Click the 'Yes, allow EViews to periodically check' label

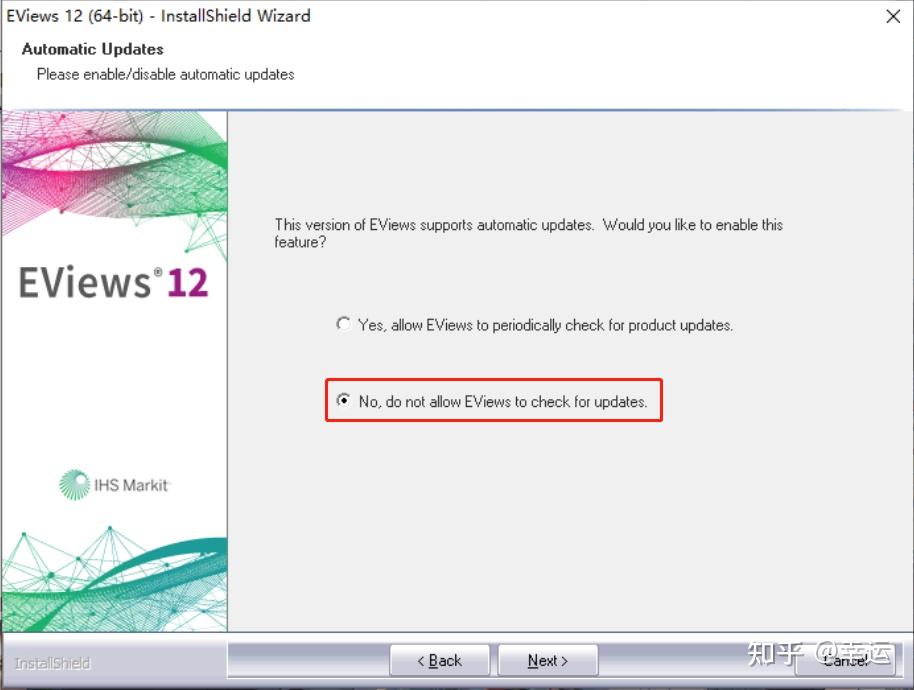click(x=545, y=325)
